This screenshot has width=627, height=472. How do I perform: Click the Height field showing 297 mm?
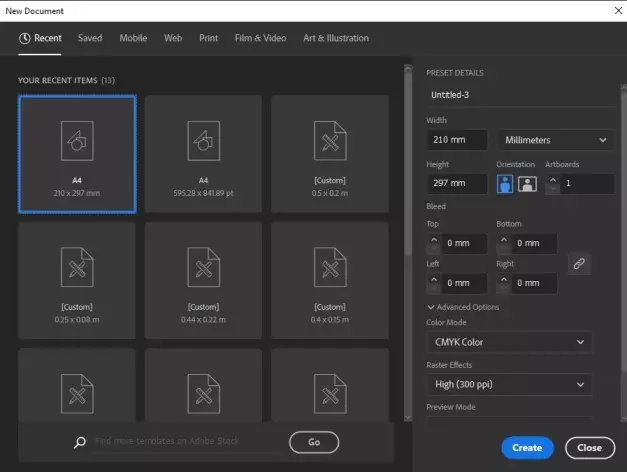click(x=457, y=183)
